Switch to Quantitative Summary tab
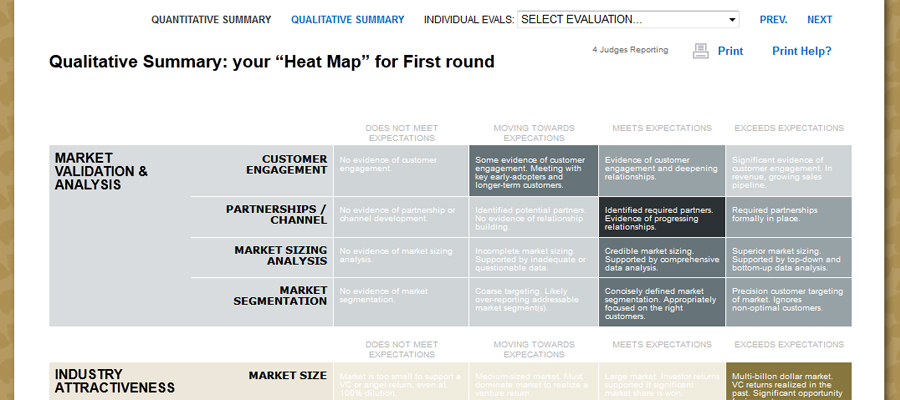Image resolution: width=900 pixels, height=400 pixels. 211,20
